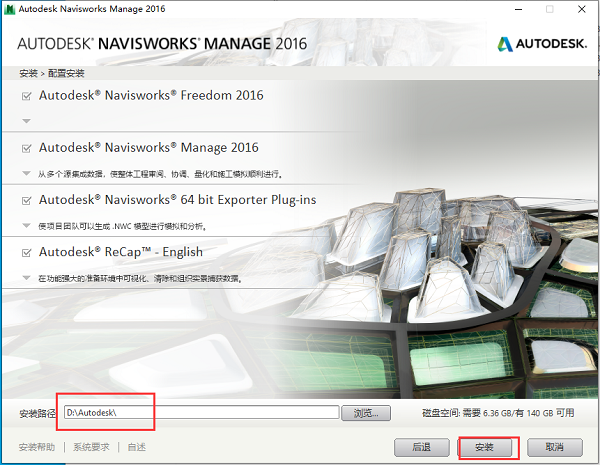Screen dimensions: 600x465
Task: Open the 安装帮助 installation help link
Action: (37, 447)
